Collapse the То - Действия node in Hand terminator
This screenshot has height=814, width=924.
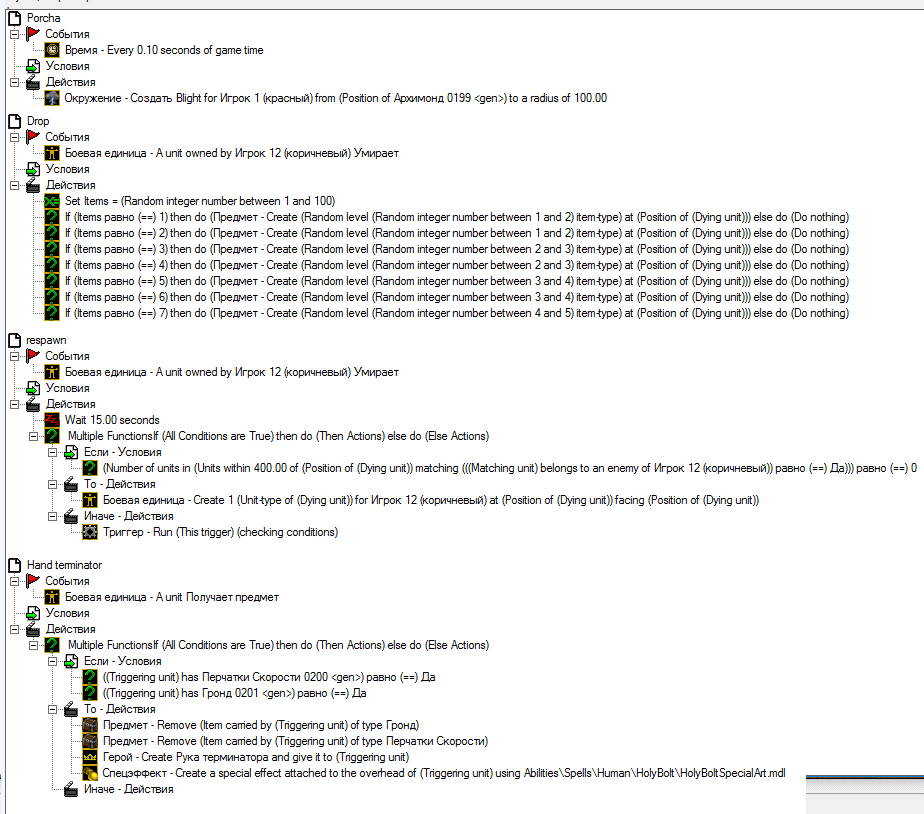click(52, 709)
